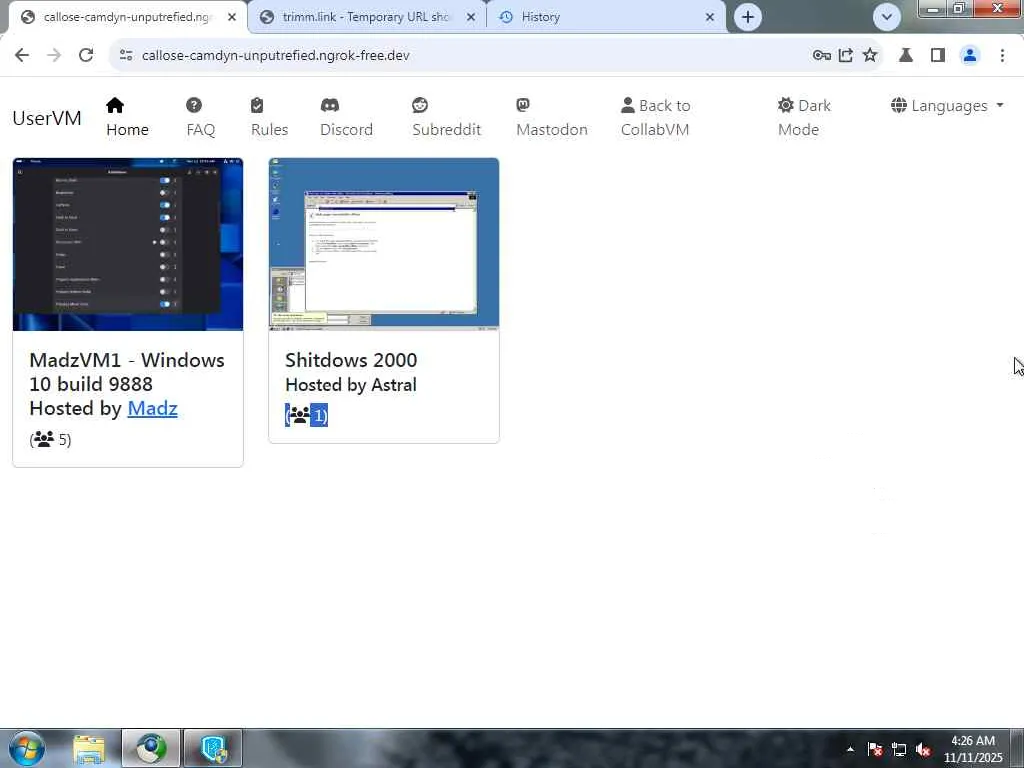This screenshot has width=1024, height=768.
Task: Click the network tray icon
Action: click(899, 749)
